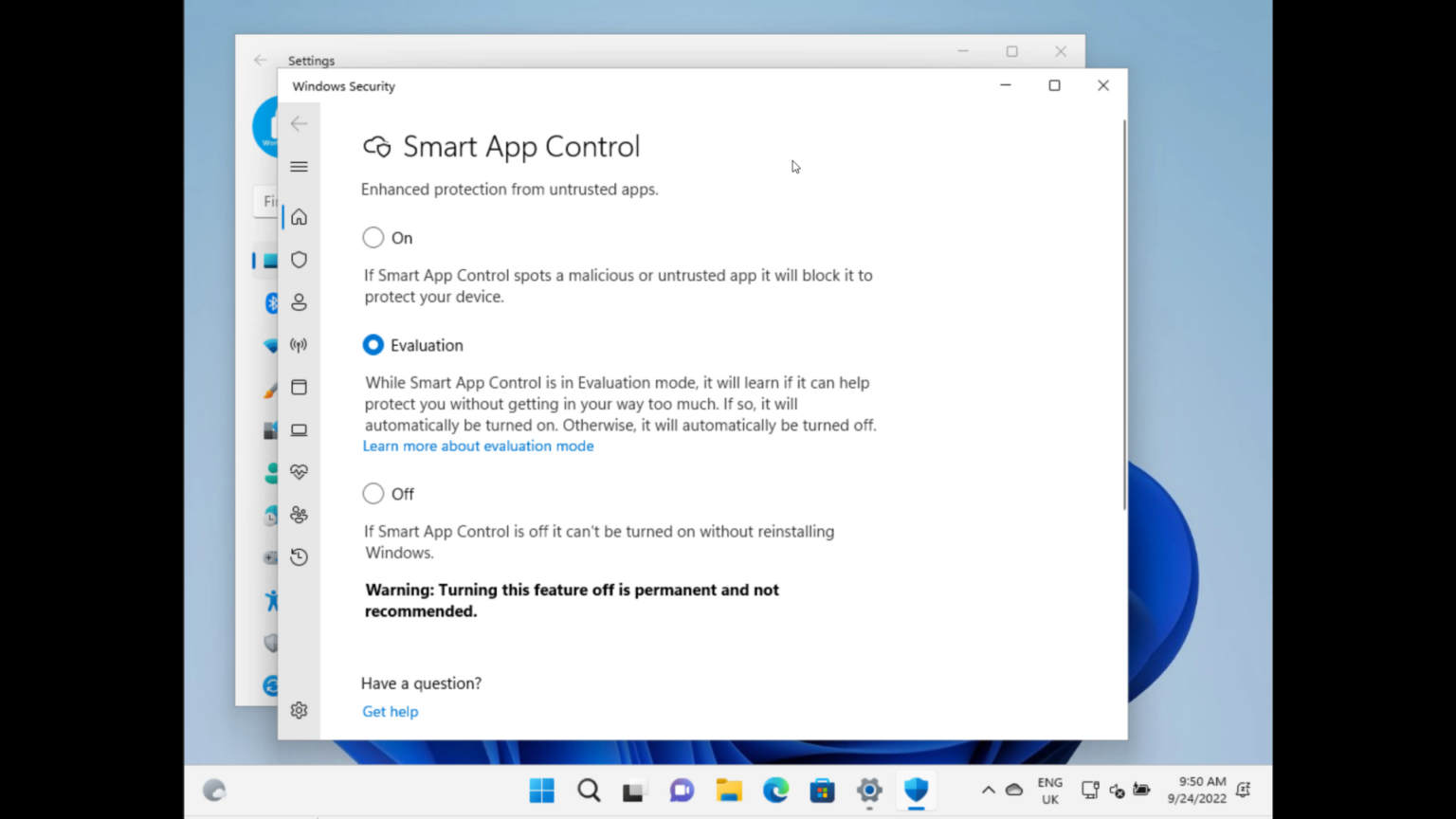Image resolution: width=1456 pixels, height=819 pixels.
Task: Open the ENG UK language switcher
Action: [x=1049, y=790]
